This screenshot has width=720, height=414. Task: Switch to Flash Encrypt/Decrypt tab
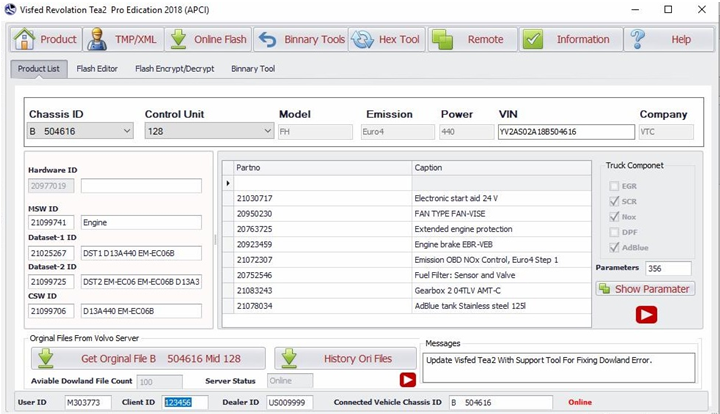point(174,69)
